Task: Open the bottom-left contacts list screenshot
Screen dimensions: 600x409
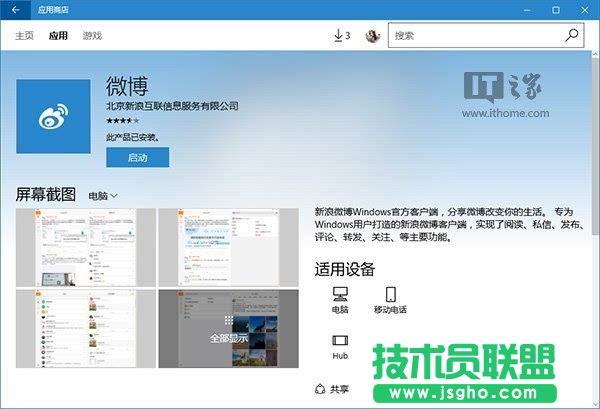Action: click(x=86, y=329)
